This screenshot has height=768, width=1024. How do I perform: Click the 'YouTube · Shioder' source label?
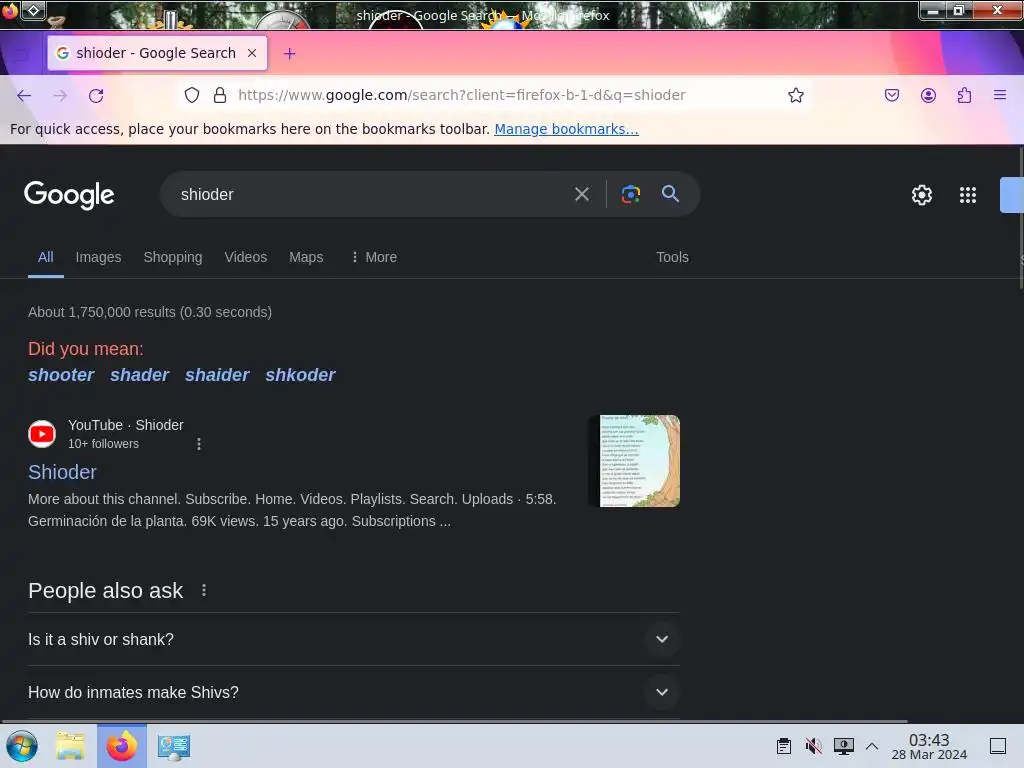point(126,425)
